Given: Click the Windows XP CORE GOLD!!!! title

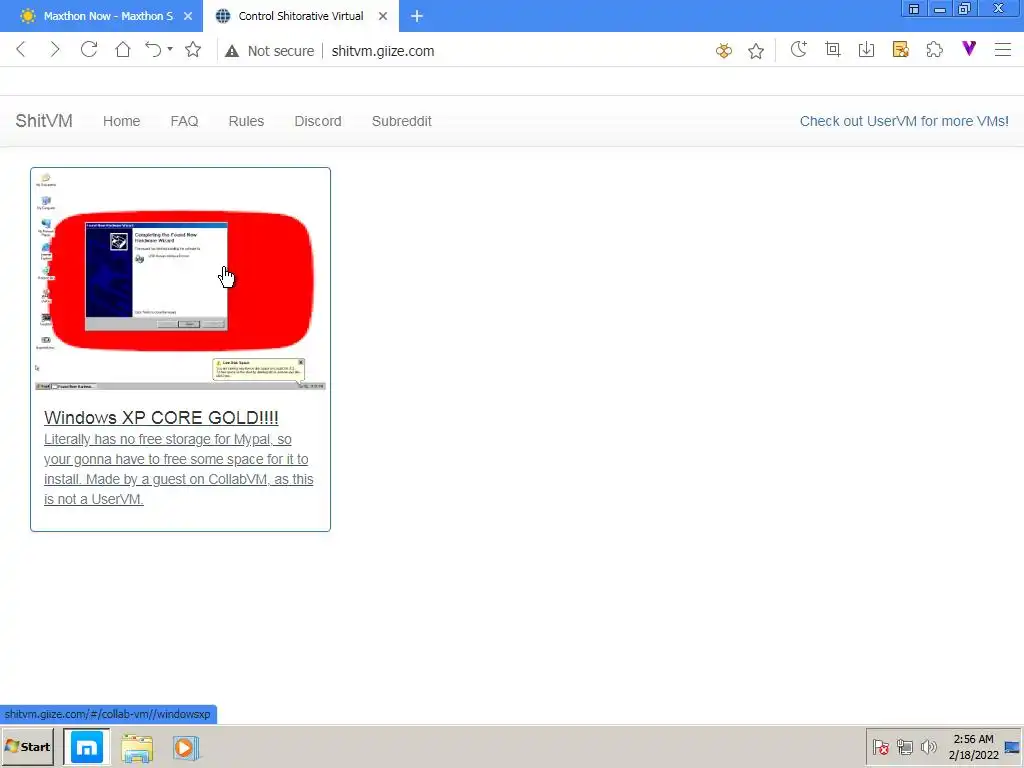Looking at the screenshot, I should tap(161, 417).
